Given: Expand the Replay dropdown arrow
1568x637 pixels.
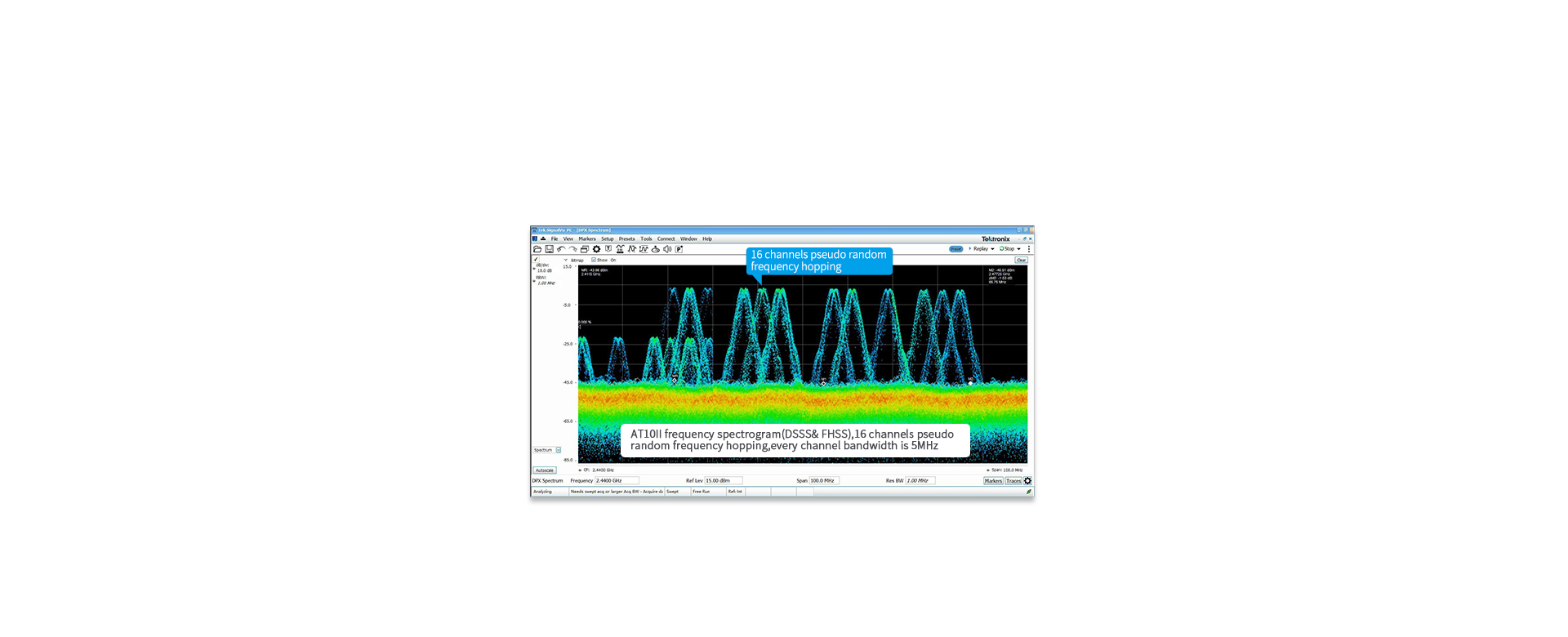Looking at the screenshot, I should [x=992, y=249].
